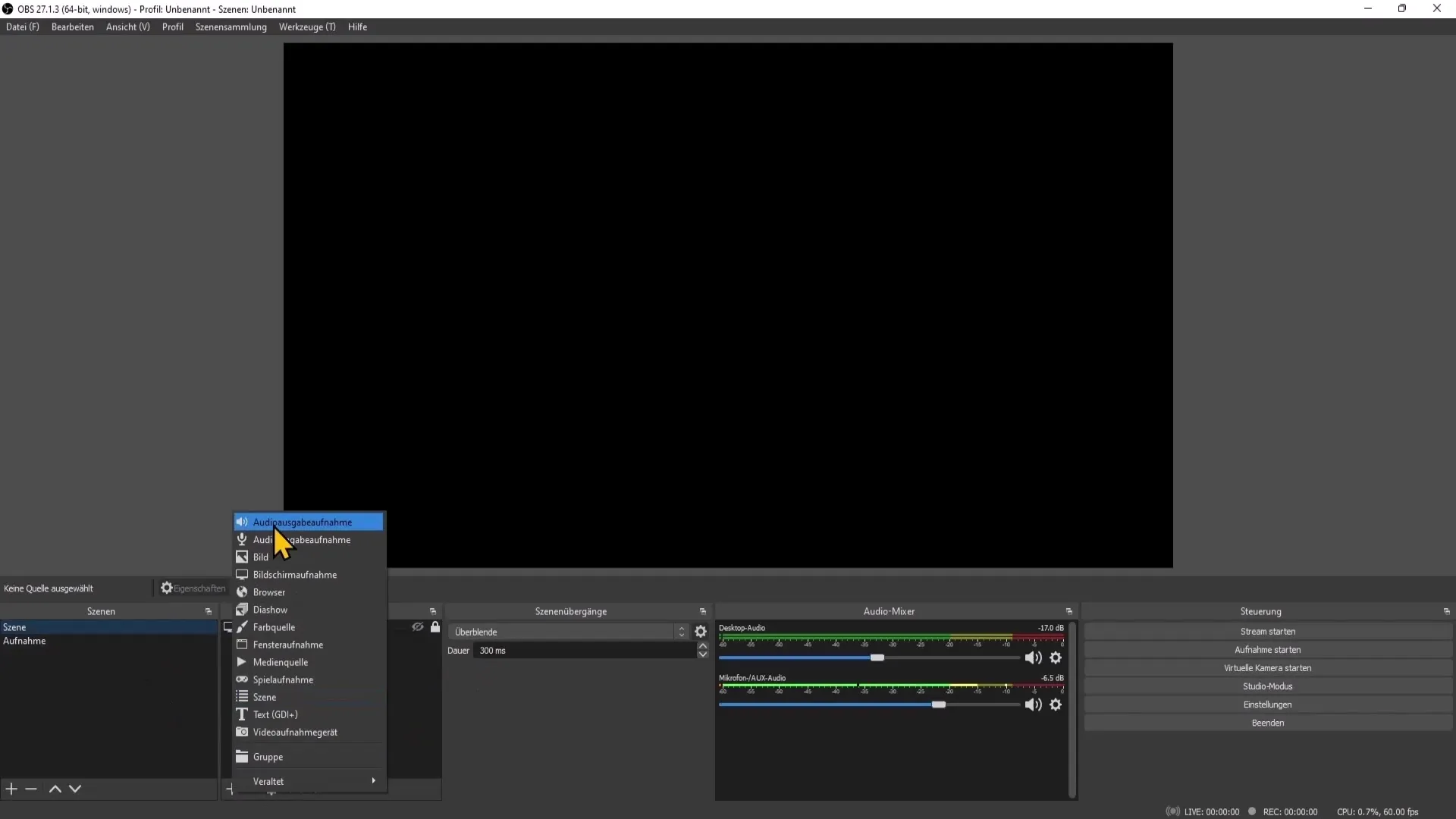The width and height of the screenshot is (1456, 819).
Task: Open Desktop-Audio settings gear
Action: (x=1056, y=657)
